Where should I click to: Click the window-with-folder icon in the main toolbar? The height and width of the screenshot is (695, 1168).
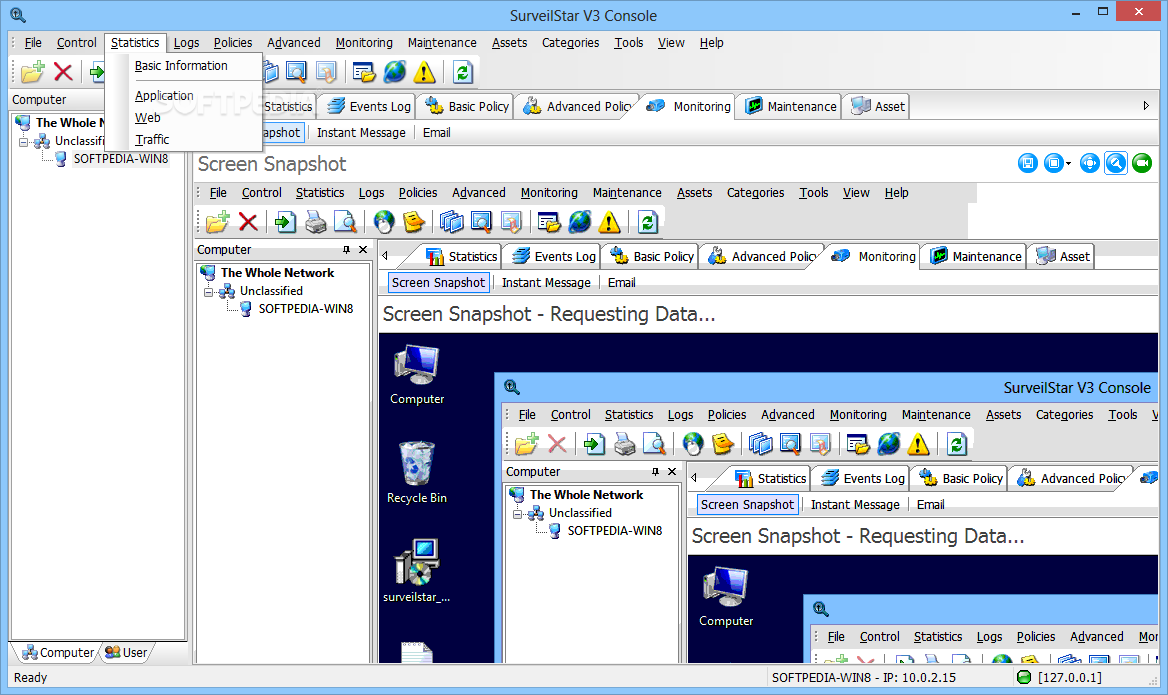tap(364, 72)
